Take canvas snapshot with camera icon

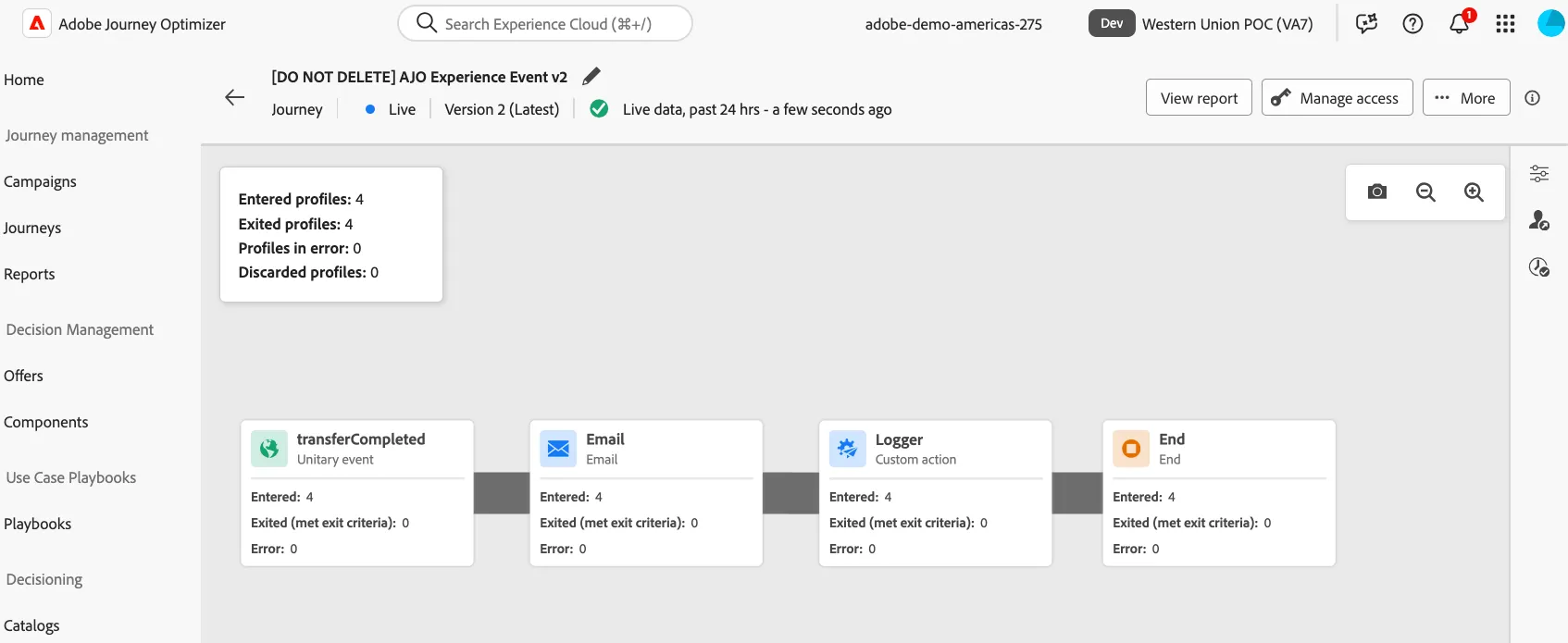[x=1377, y=192]
